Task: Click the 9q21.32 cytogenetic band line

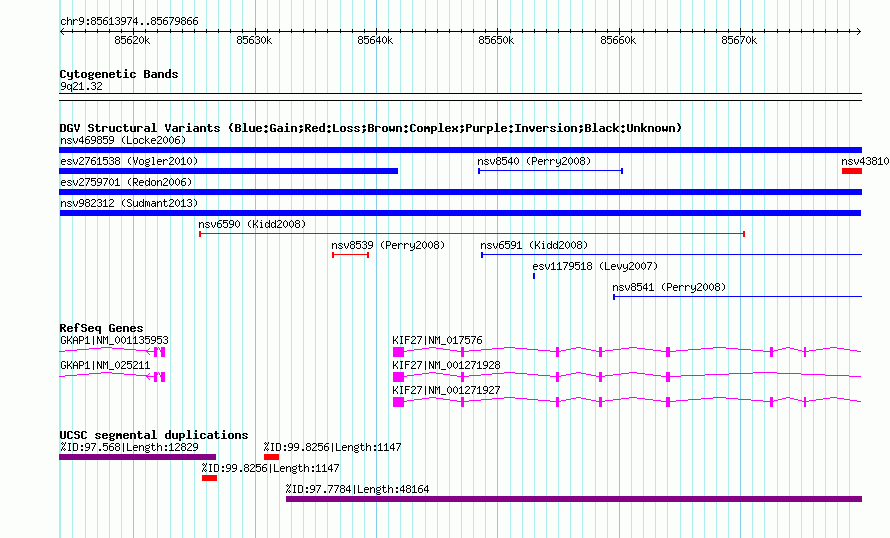Action: pos(460,97)
